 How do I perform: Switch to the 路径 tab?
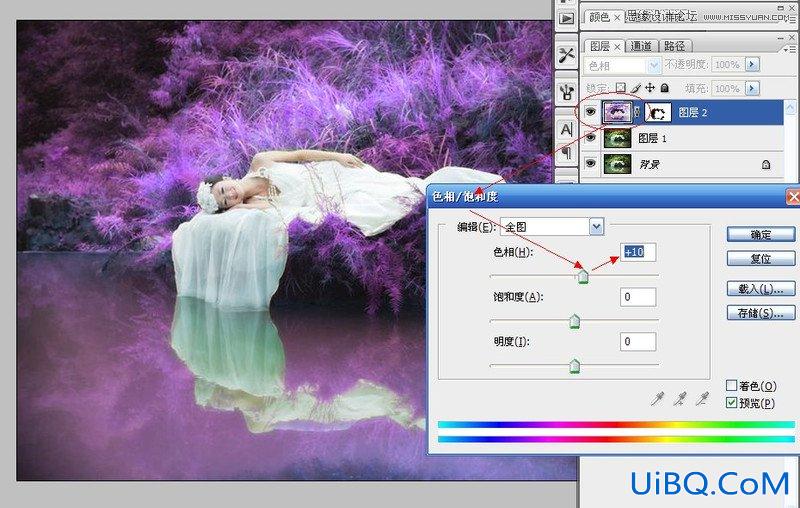pyautogui.click(x=674, y=46)
